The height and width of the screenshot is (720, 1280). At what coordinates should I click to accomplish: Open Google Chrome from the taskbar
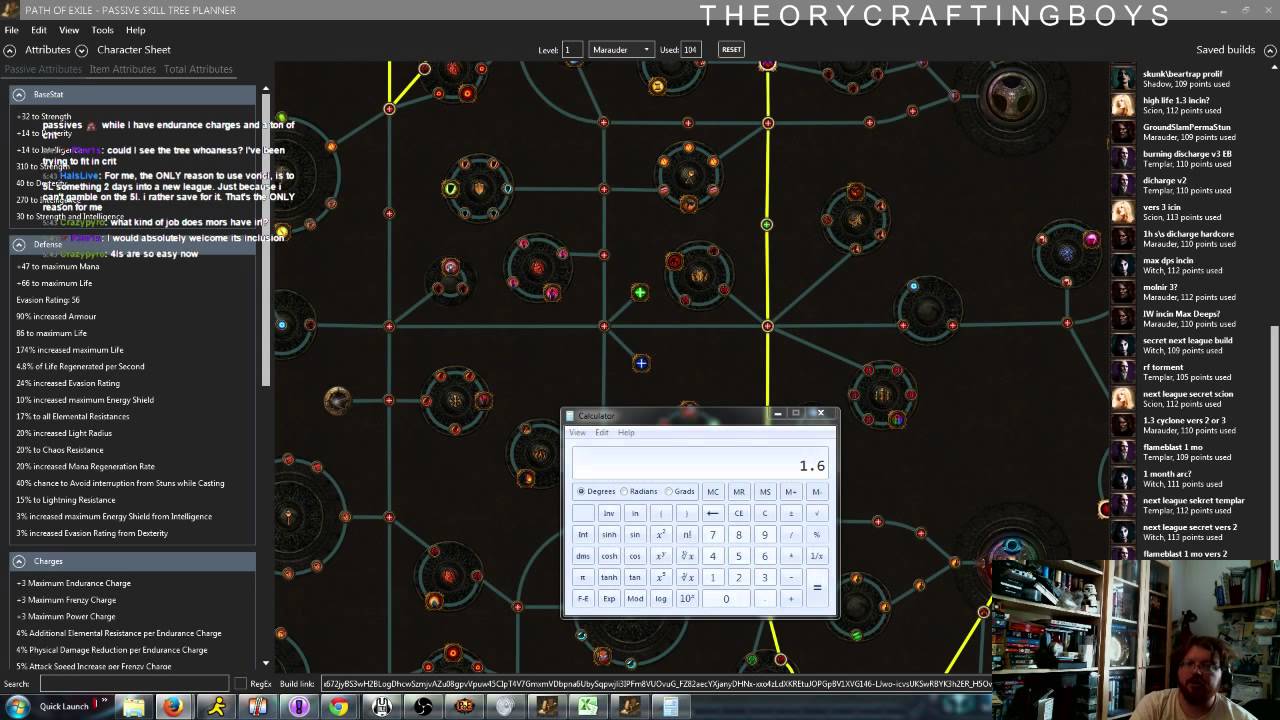point(339,706)
